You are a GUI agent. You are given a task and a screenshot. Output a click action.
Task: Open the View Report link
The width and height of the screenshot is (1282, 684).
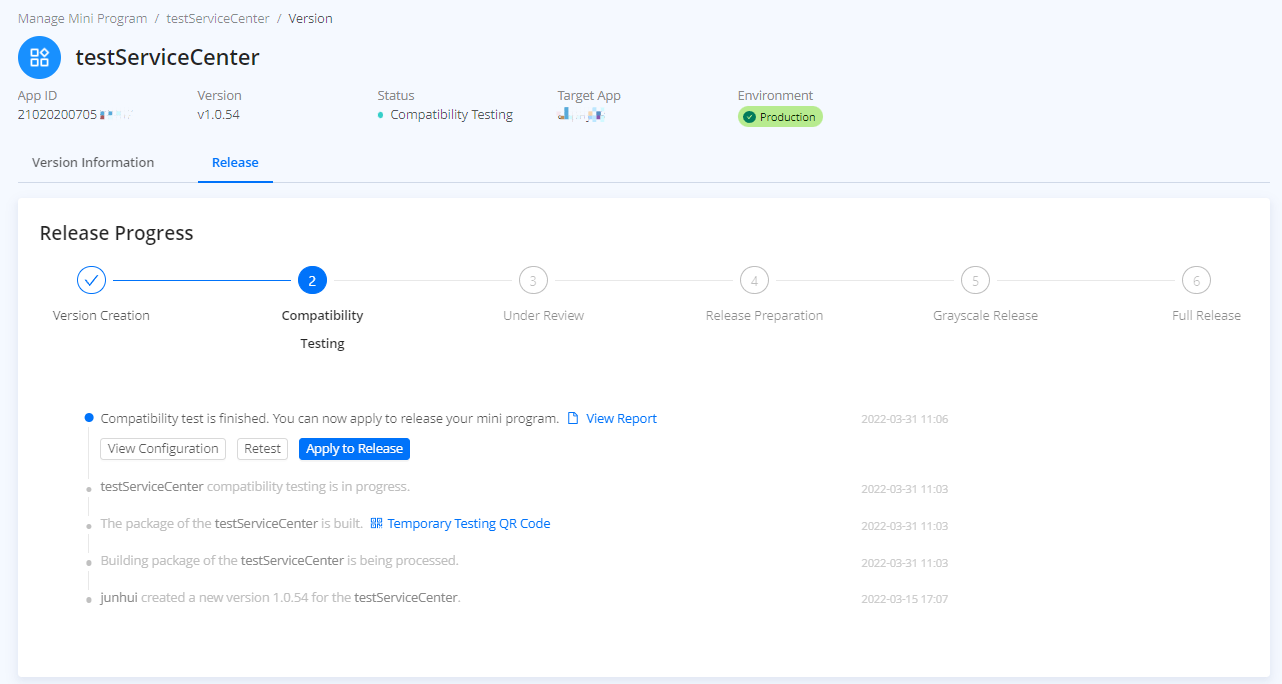(621, 419)
